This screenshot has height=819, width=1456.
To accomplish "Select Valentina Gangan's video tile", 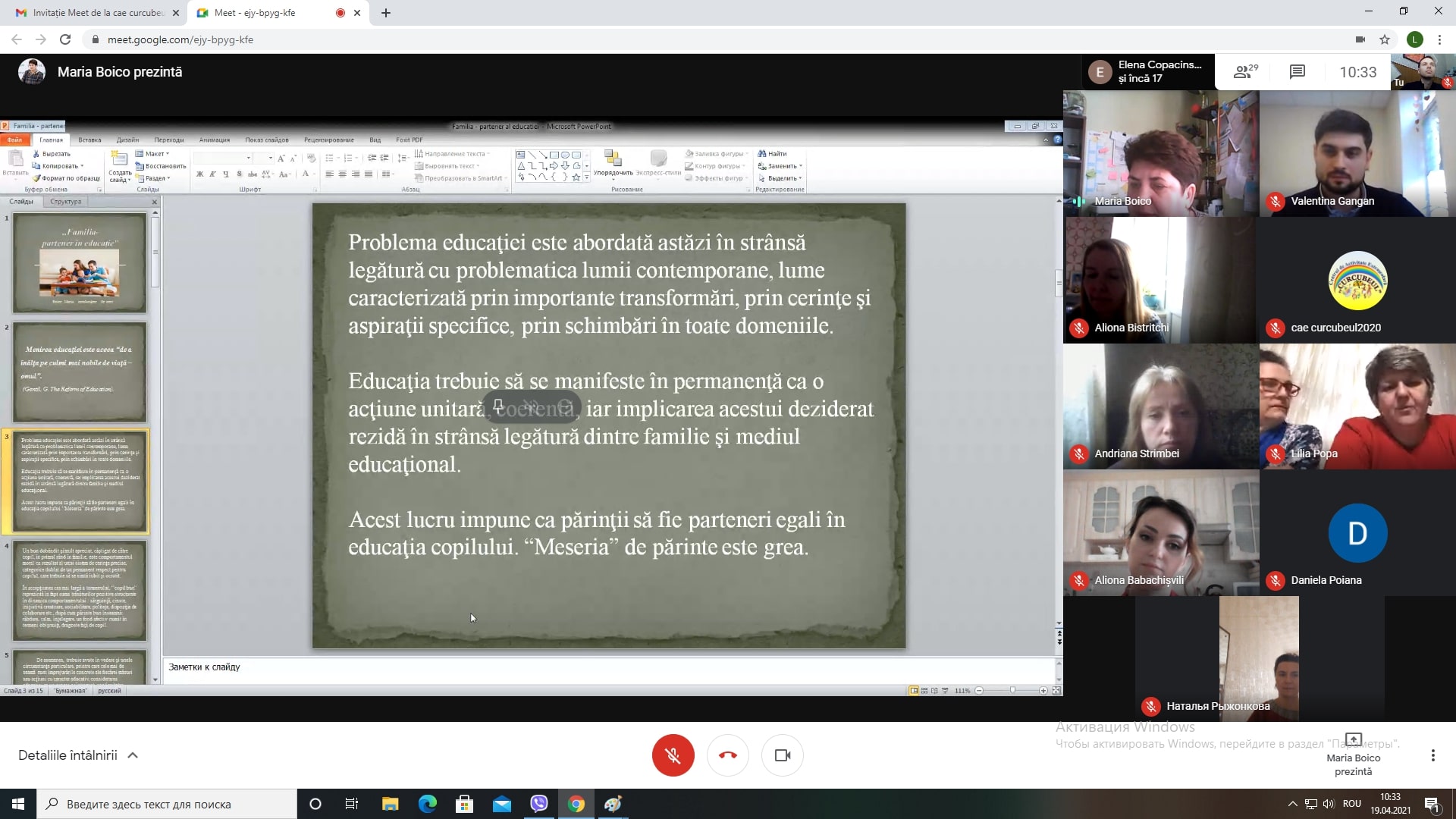I will (x=1357, y=154).
